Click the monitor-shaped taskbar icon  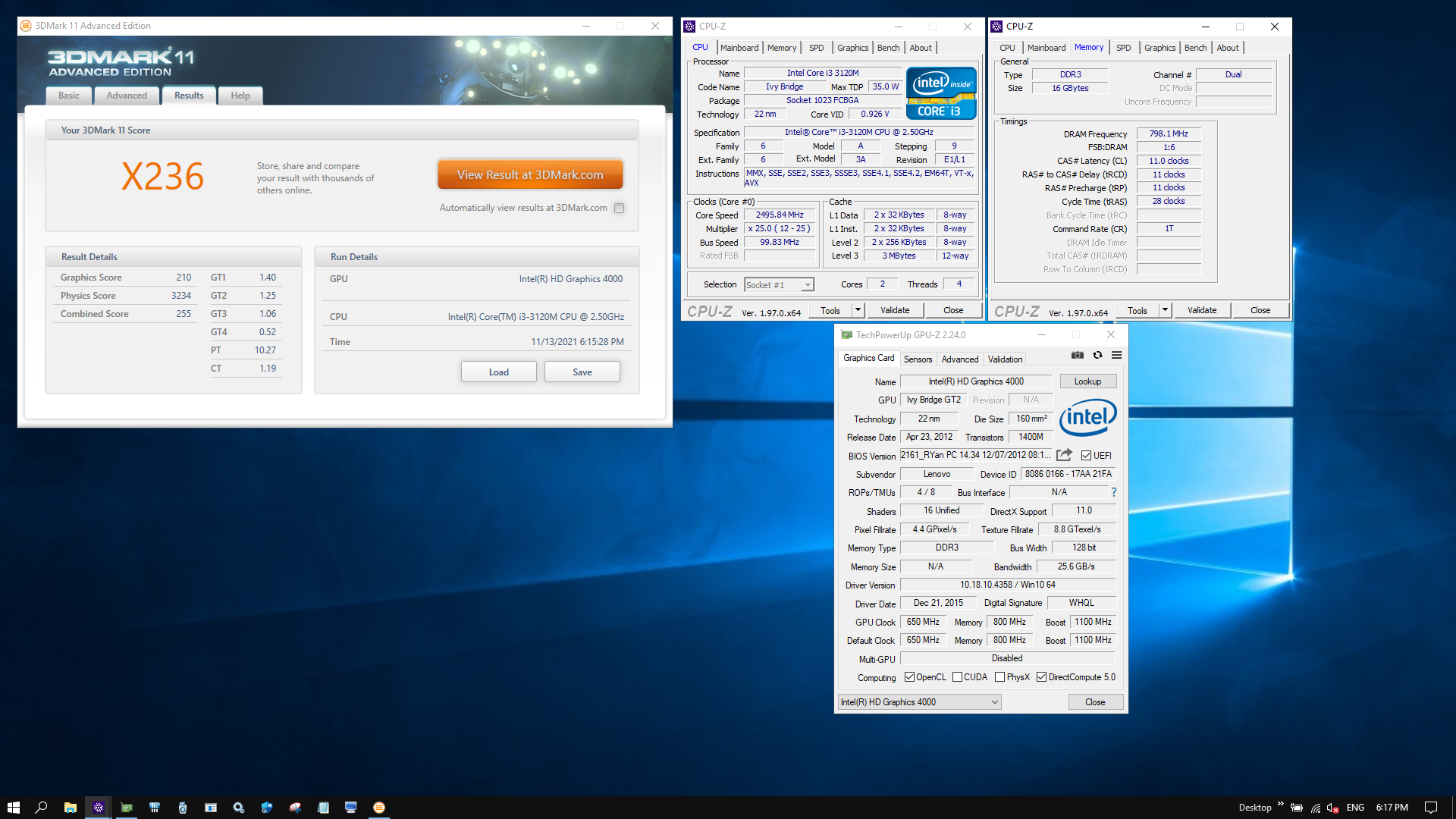(350, 808)
